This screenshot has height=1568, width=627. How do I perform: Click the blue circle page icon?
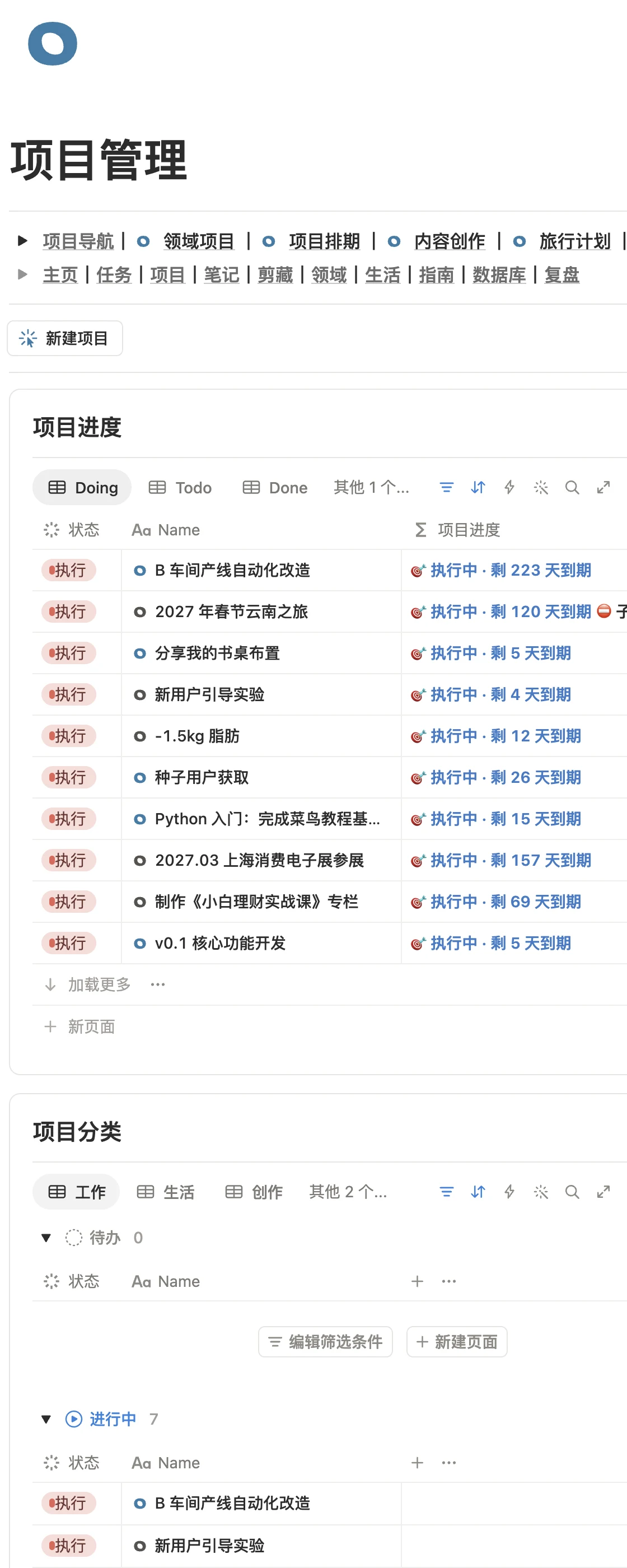[x=53, y=43]
